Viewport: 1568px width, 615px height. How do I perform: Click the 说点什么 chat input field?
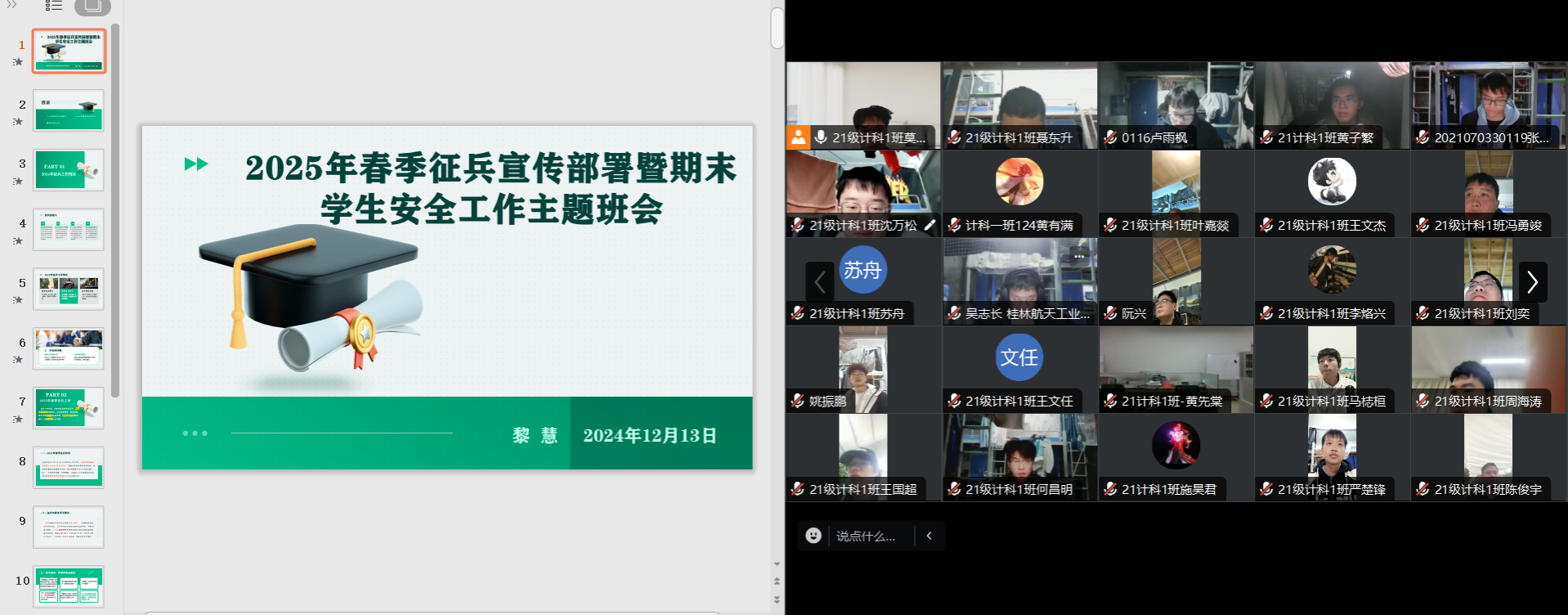(x=866, y=536)
